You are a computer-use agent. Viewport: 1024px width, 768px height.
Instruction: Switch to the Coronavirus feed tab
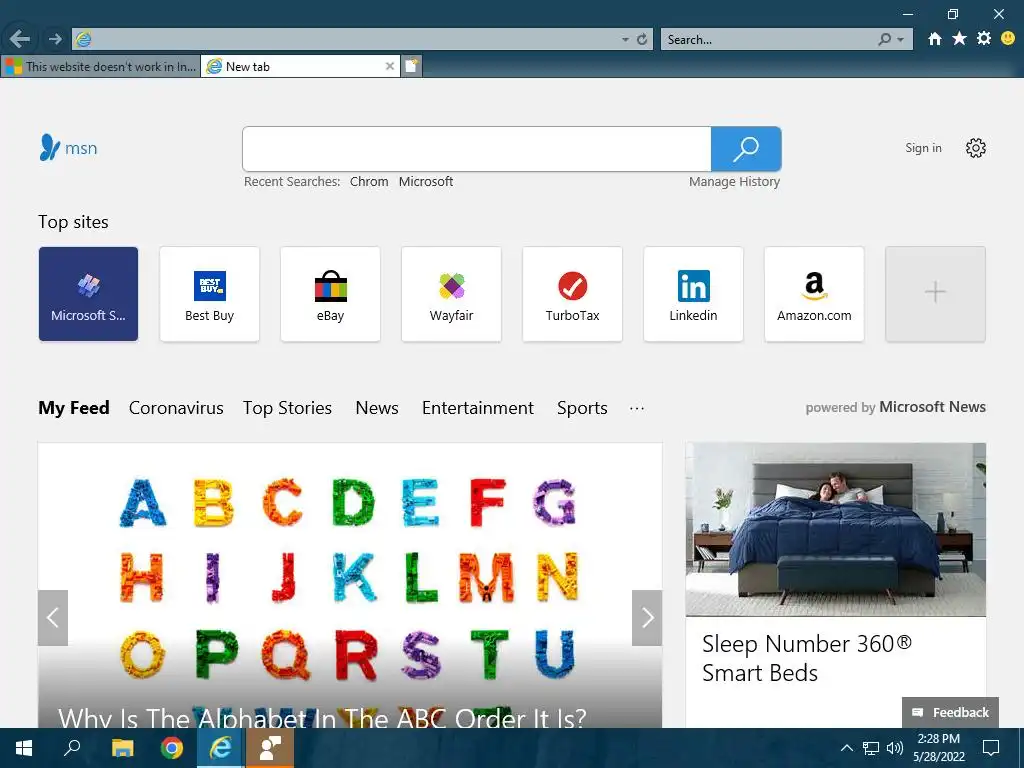click(x=176, y=408)
